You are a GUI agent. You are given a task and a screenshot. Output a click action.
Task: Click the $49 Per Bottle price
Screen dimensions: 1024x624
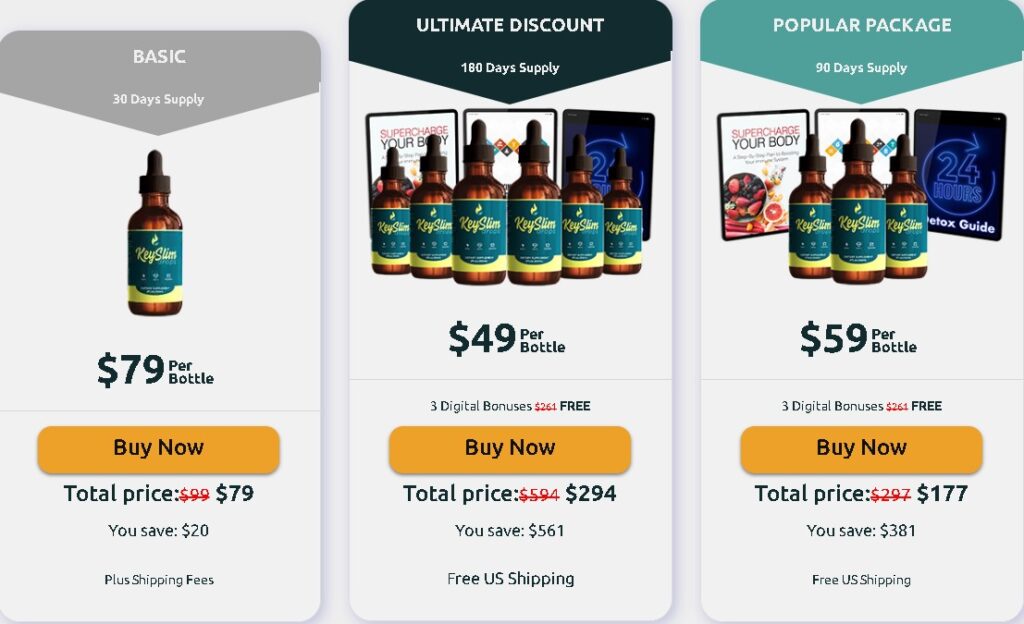[506, 339]
